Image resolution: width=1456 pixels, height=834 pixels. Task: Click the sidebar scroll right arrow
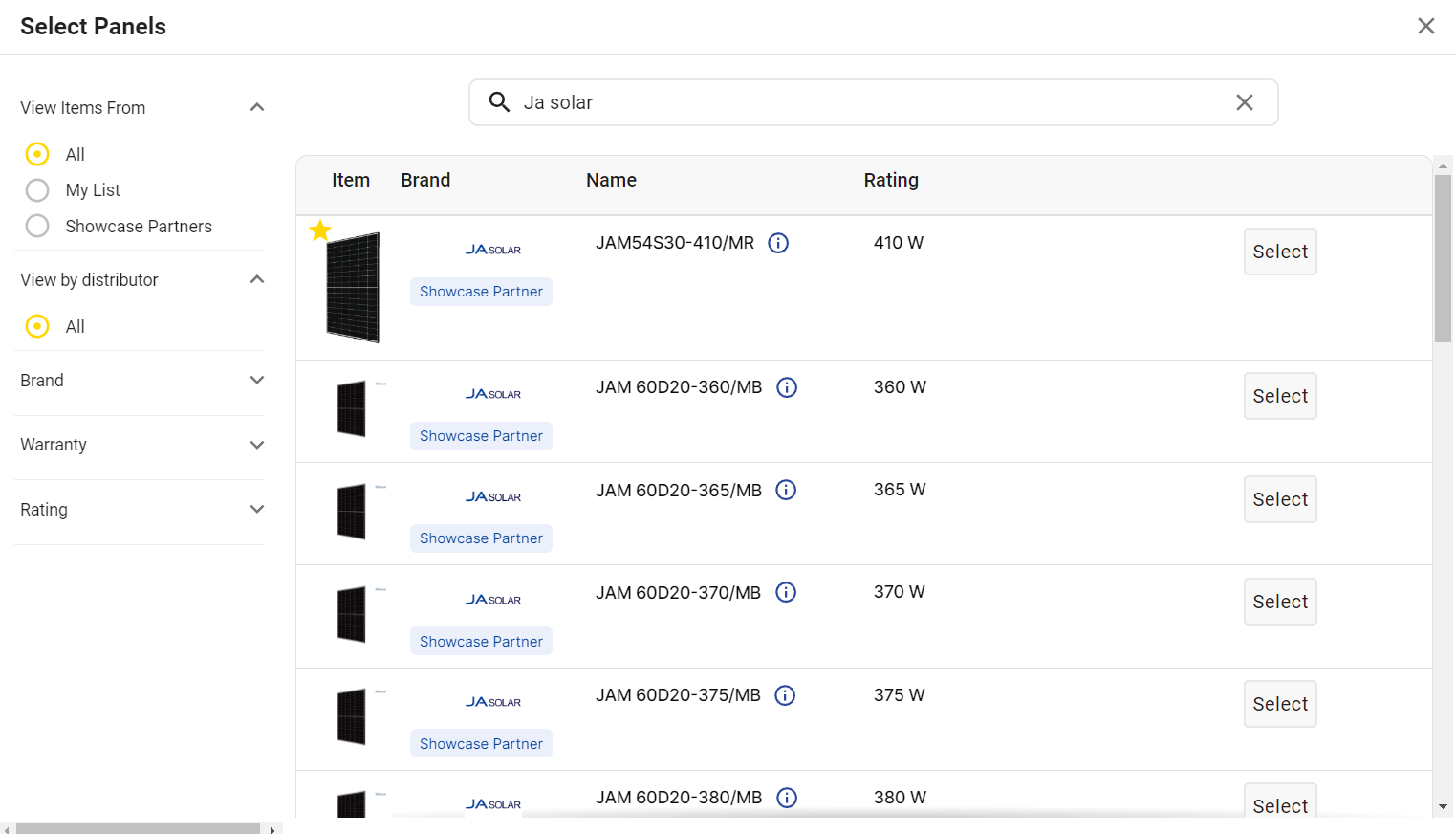(272, 829)
